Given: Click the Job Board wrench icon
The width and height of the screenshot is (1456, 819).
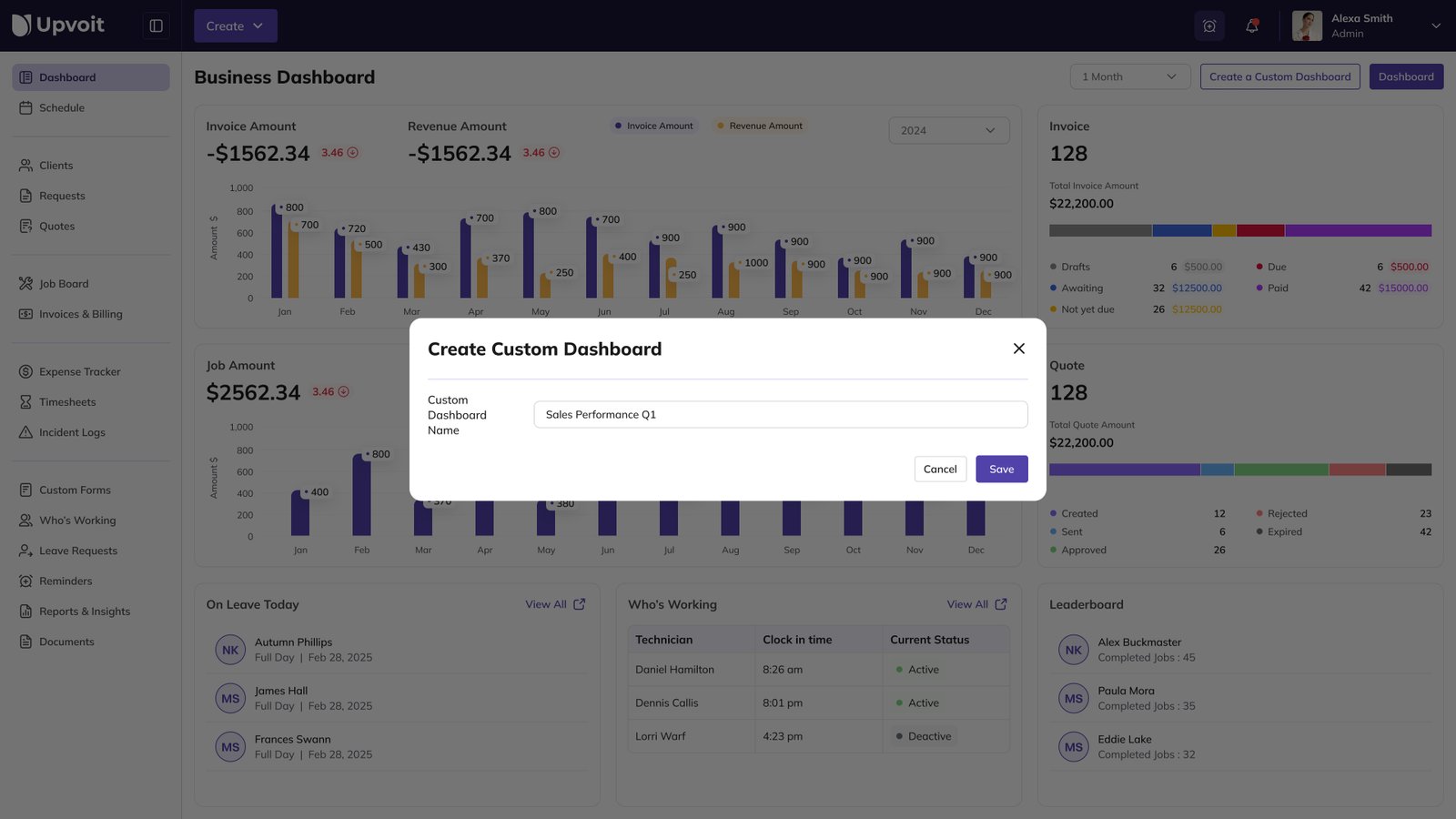Looking at the screenshot, I should [x=26, y=283].
